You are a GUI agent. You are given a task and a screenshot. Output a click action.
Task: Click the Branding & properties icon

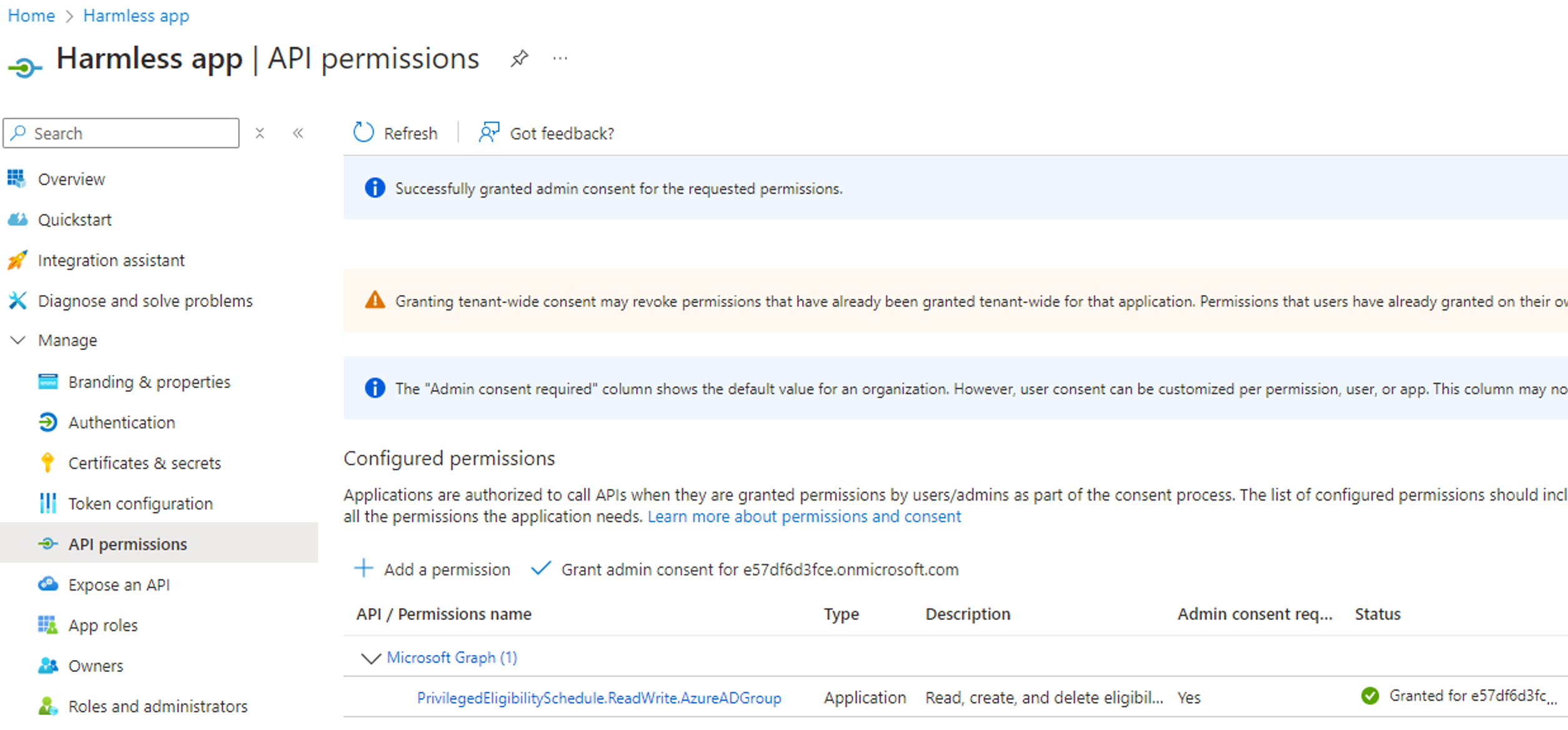(x=47, y=381)
